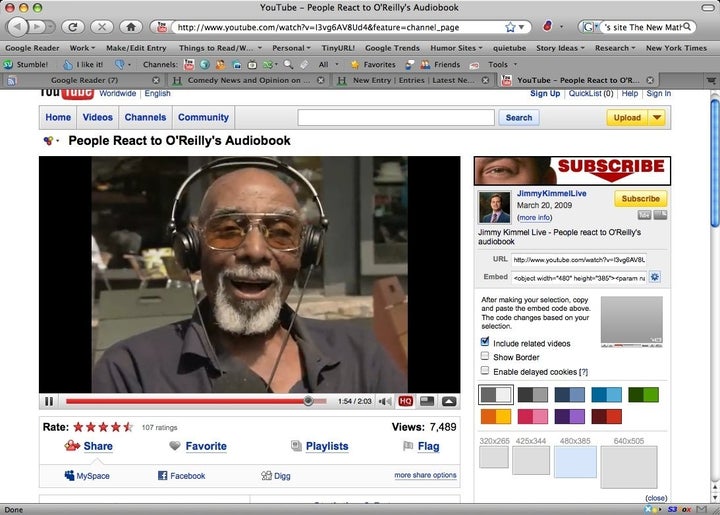This screenshot has height=515, width=720.
Task: Bookmark page with the star icon in address bar
Action: pyautogui.click(x=510, y=28)
